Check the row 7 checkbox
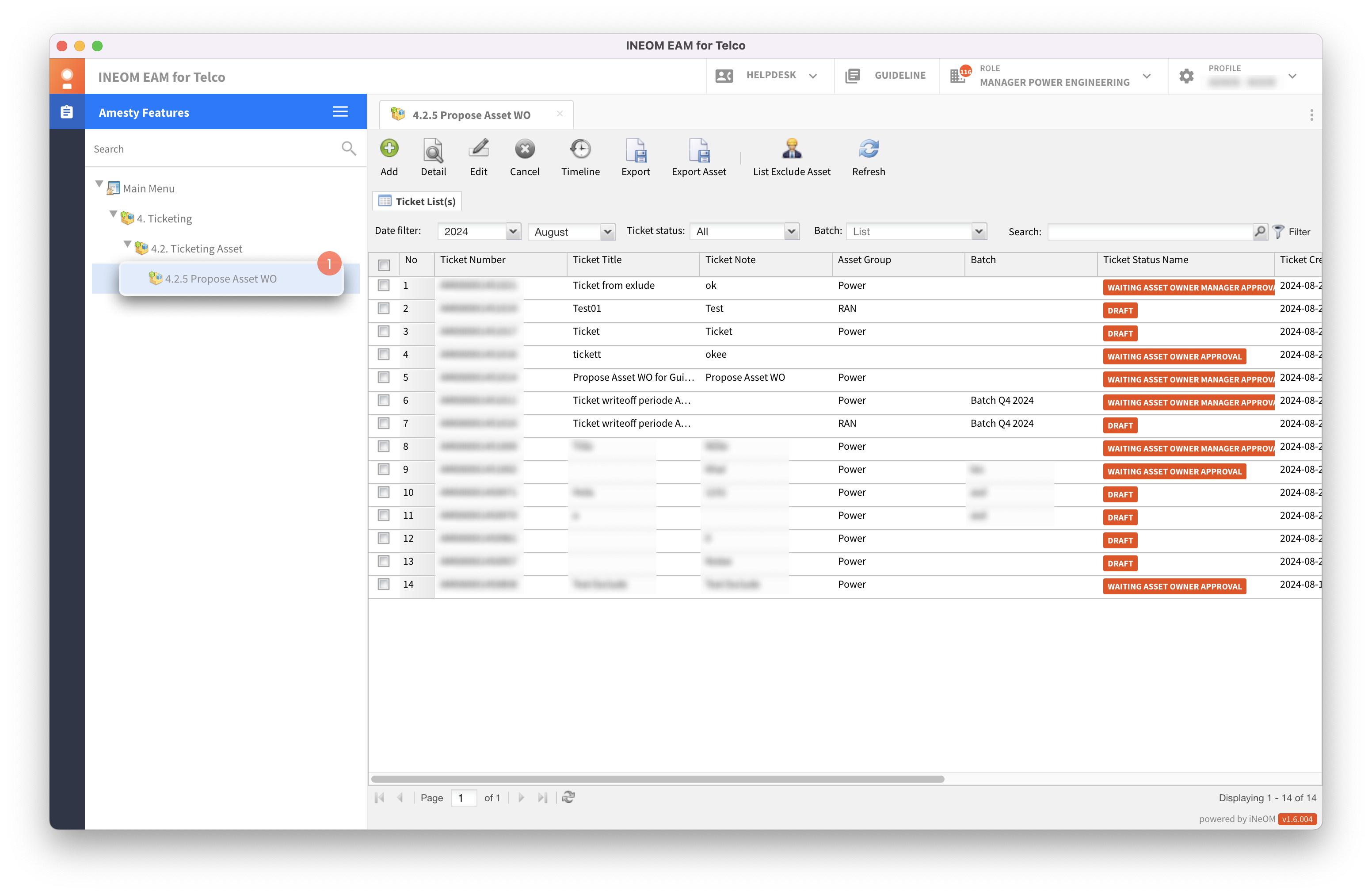 click(384, 423)
